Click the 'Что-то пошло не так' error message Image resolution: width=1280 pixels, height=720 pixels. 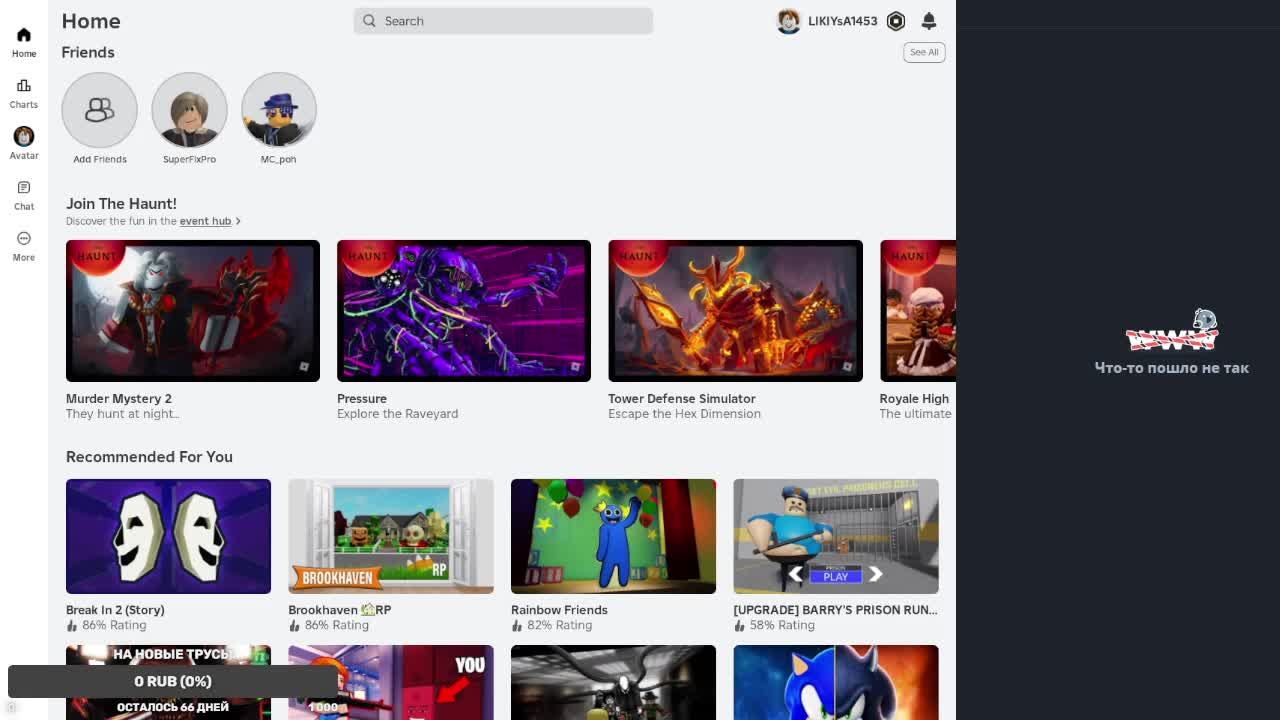pyautogui.click(x=1172, y=368)
